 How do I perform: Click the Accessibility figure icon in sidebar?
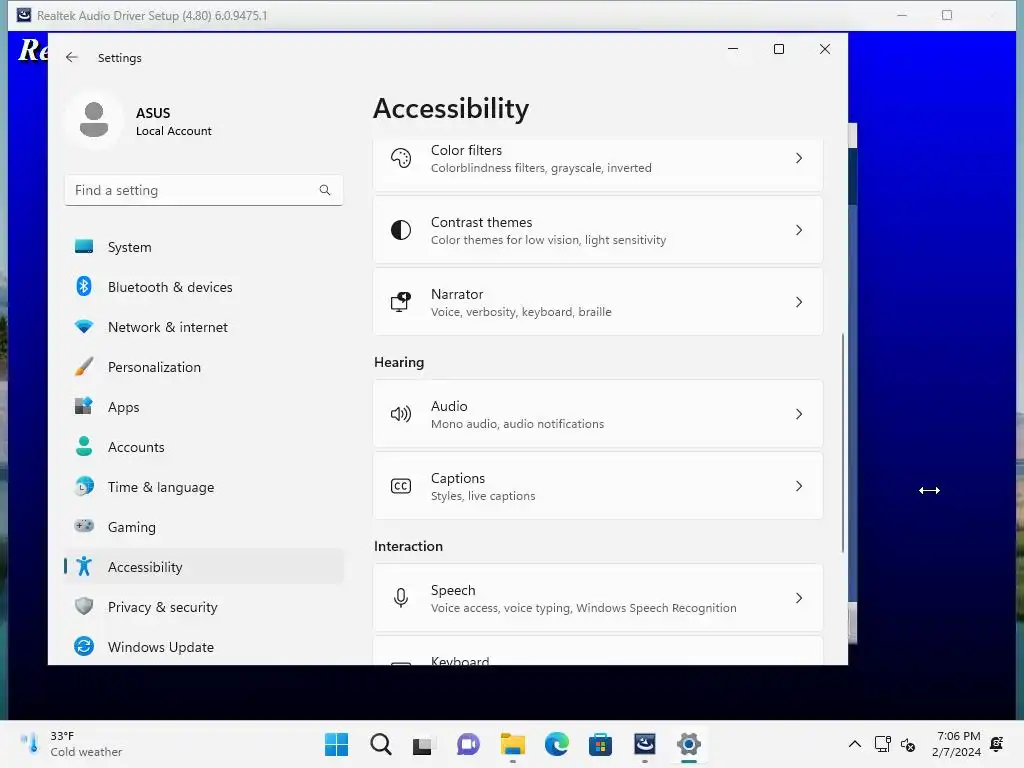(x=84, y=566)
